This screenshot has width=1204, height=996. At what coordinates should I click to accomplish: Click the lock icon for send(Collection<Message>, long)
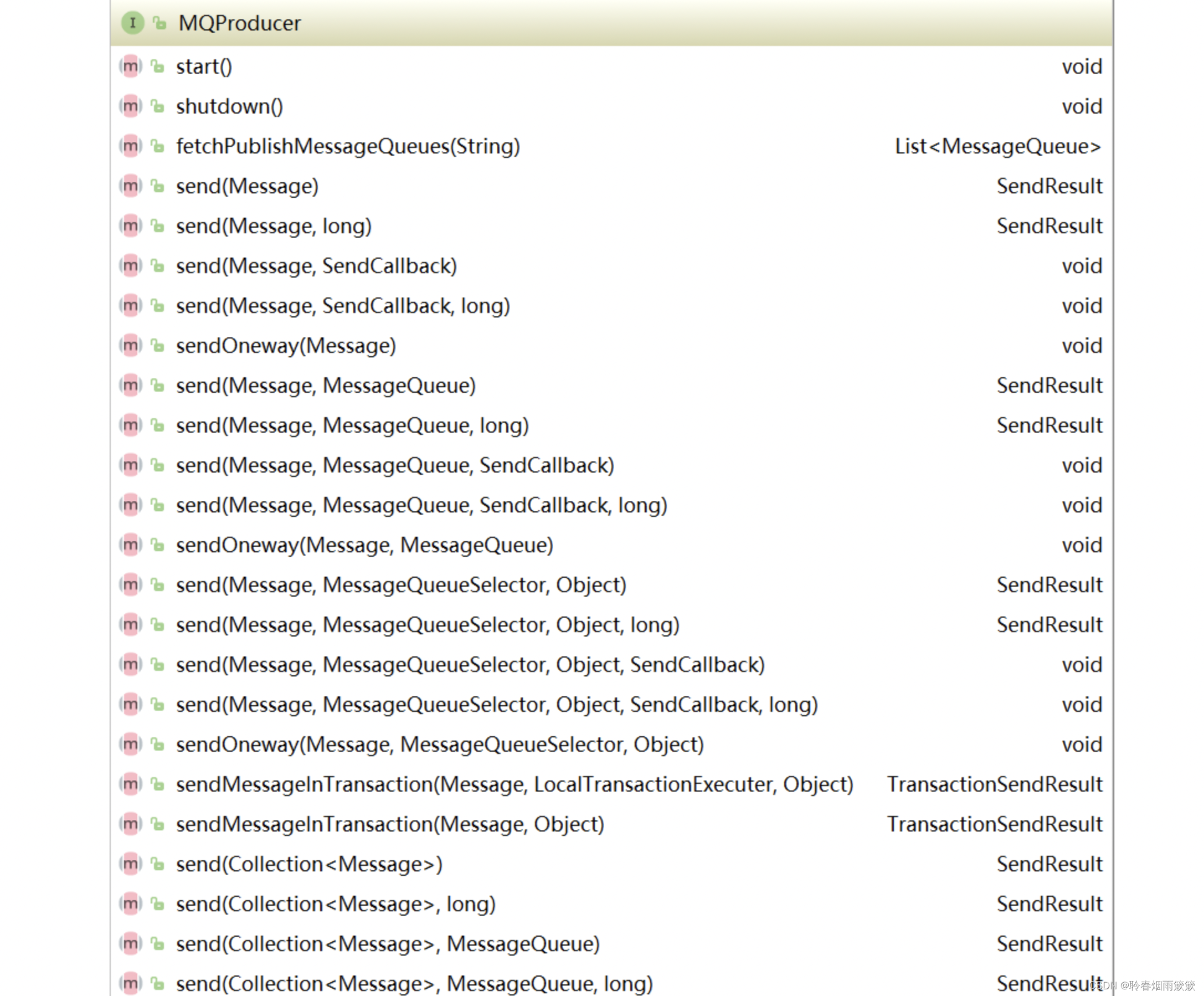[157, 903]
